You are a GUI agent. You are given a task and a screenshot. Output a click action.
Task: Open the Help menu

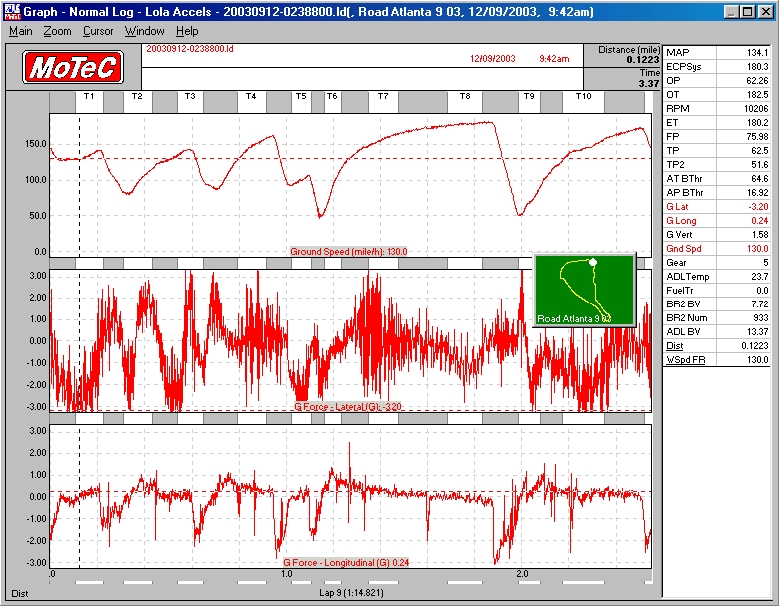click(x=187, y=31)
